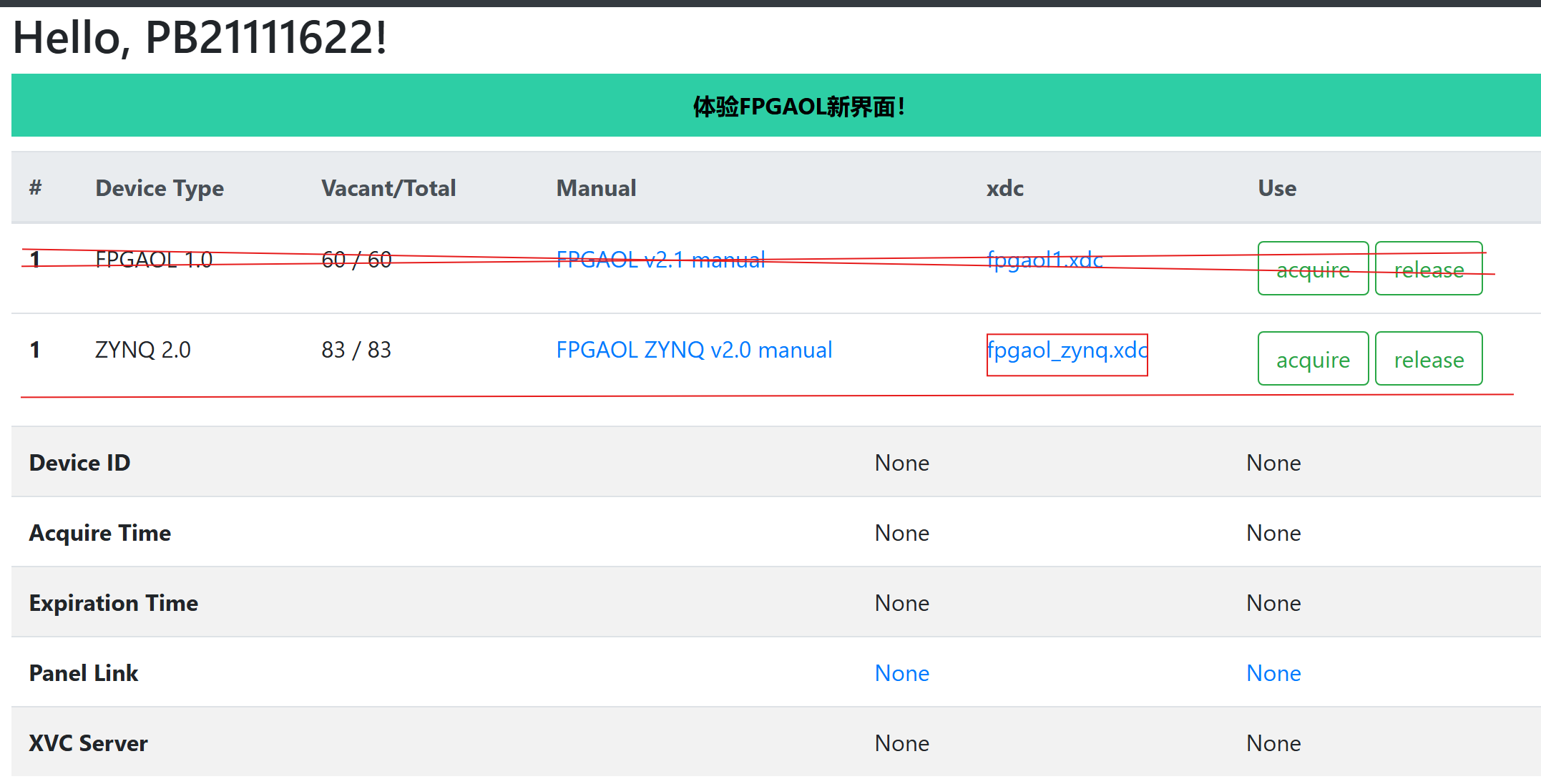This screenshot has width=1541, height=784.
Task: Click the 83 / 83 vacancy count
Action: click(356, 350)
